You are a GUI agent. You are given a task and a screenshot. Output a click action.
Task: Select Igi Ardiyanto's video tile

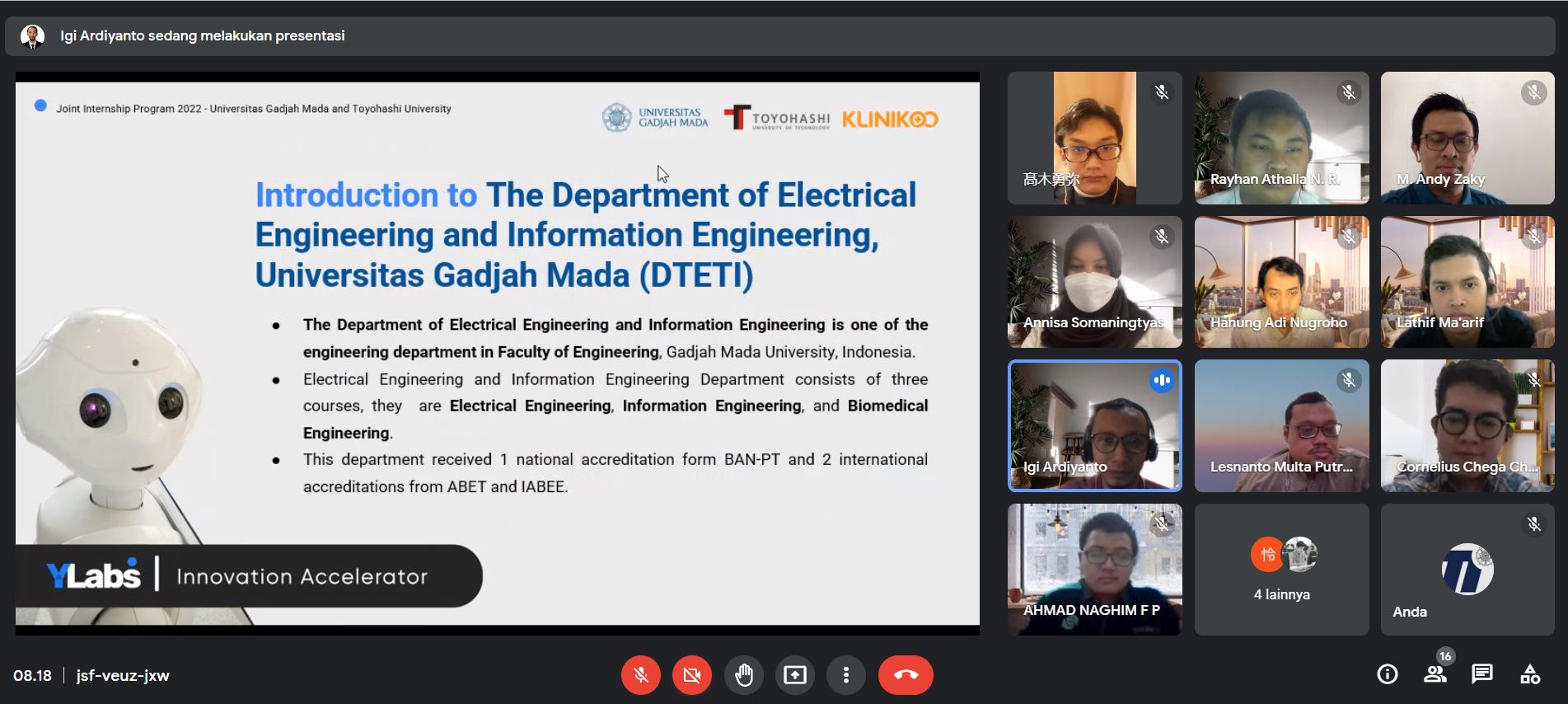(1094, 425)
